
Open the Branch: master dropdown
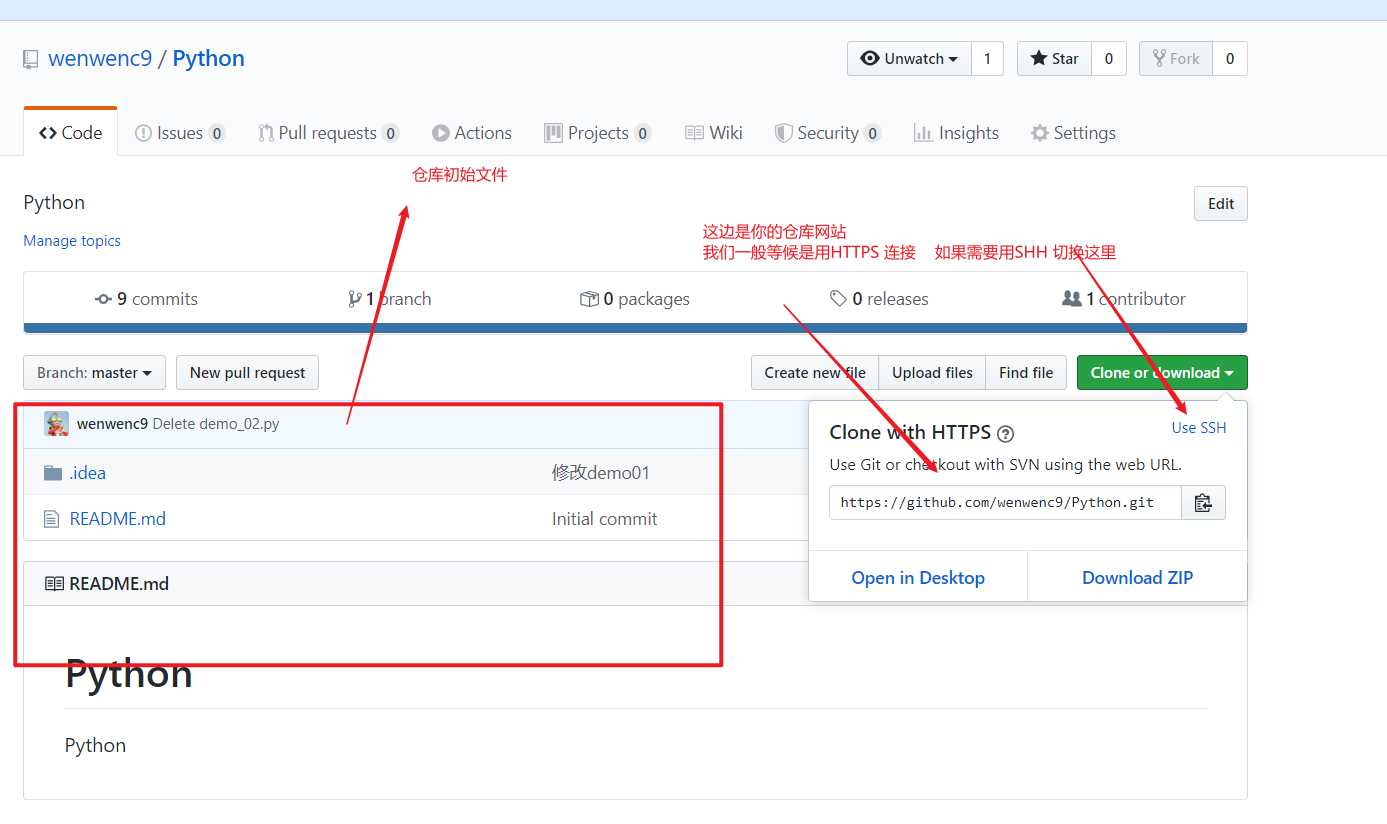click(x=94, y=373)
